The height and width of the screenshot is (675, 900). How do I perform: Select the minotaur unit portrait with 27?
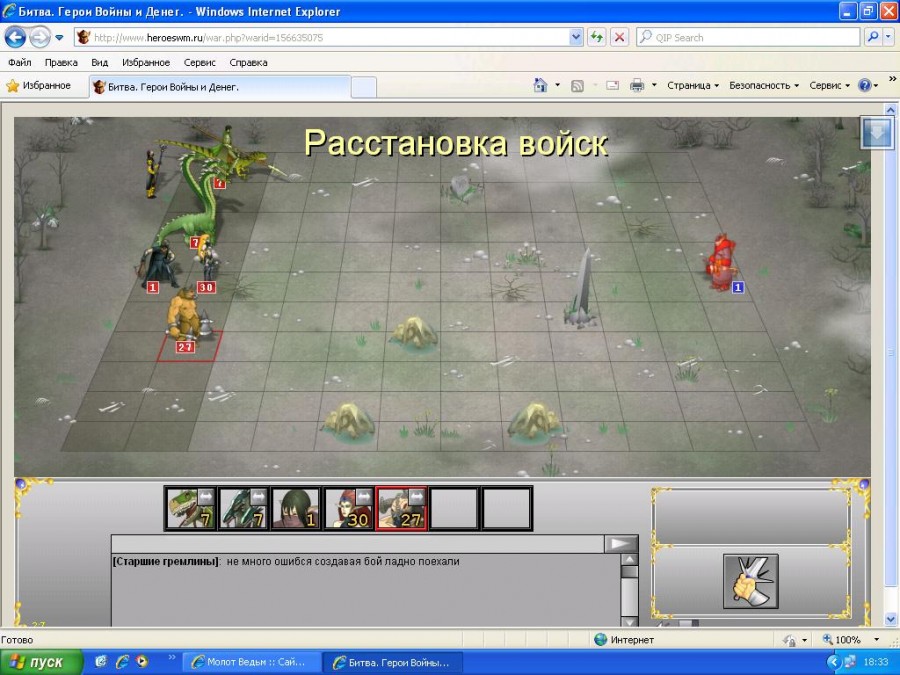click(x=401, y=508)
